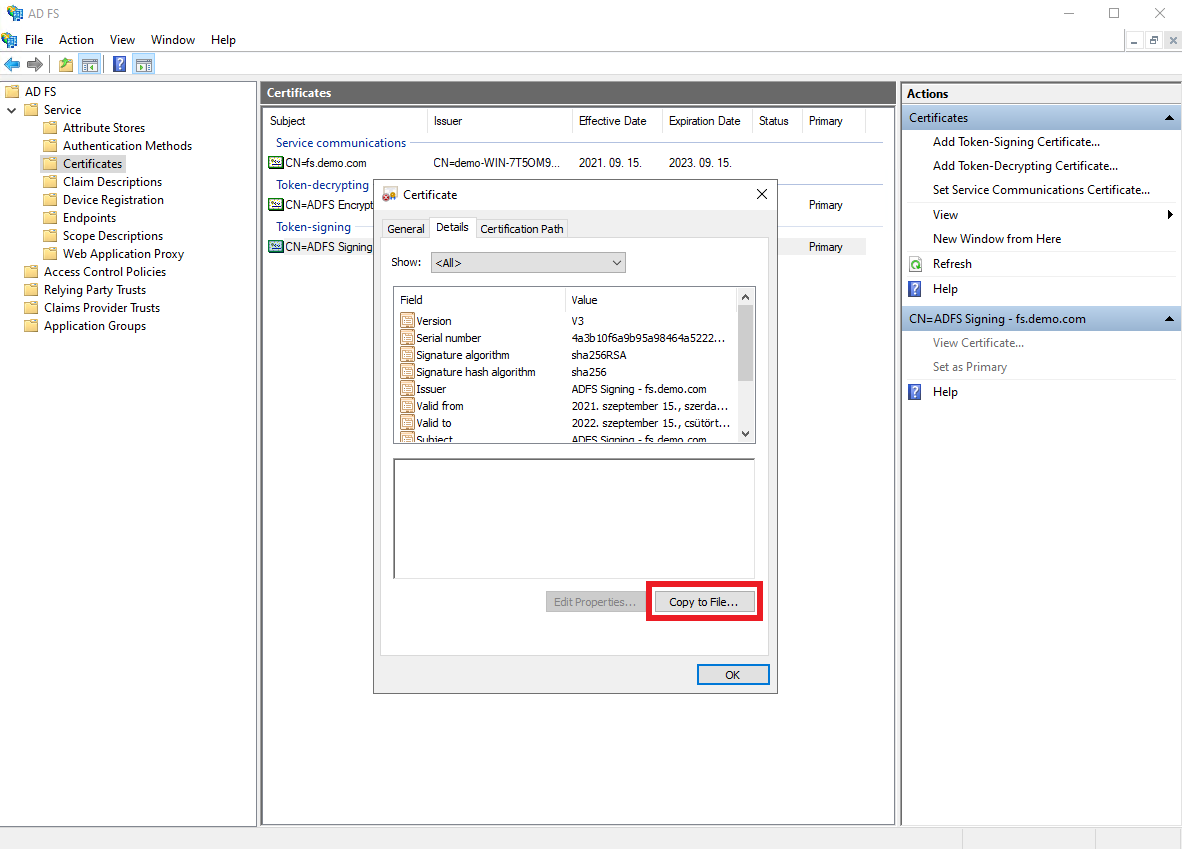Click the certificate icon beside CN=ADFS Signing
Screen dimensions: 1182x849
pos(275,246)
